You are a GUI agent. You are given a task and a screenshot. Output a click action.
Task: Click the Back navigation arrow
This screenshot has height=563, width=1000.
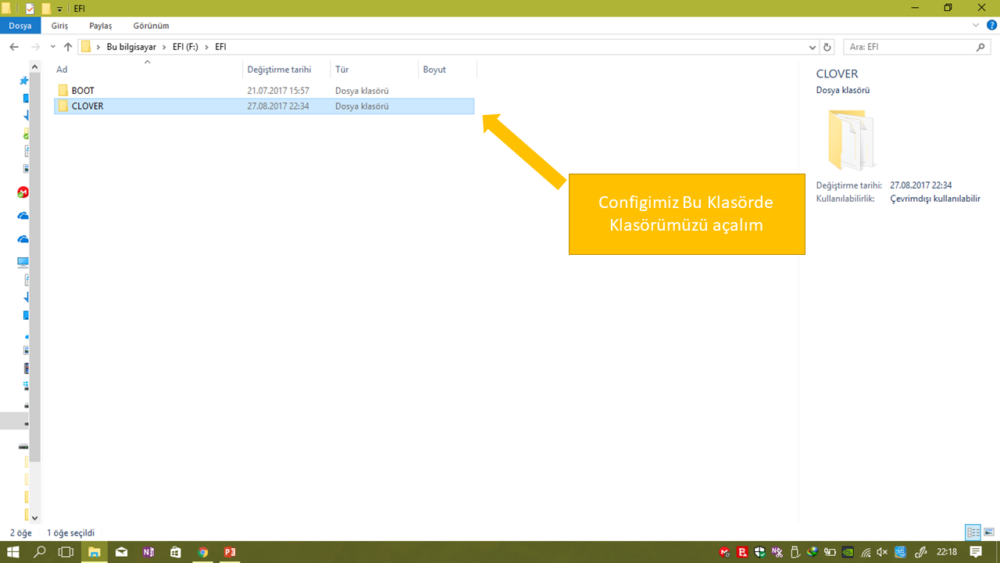(x=14, y=47)
